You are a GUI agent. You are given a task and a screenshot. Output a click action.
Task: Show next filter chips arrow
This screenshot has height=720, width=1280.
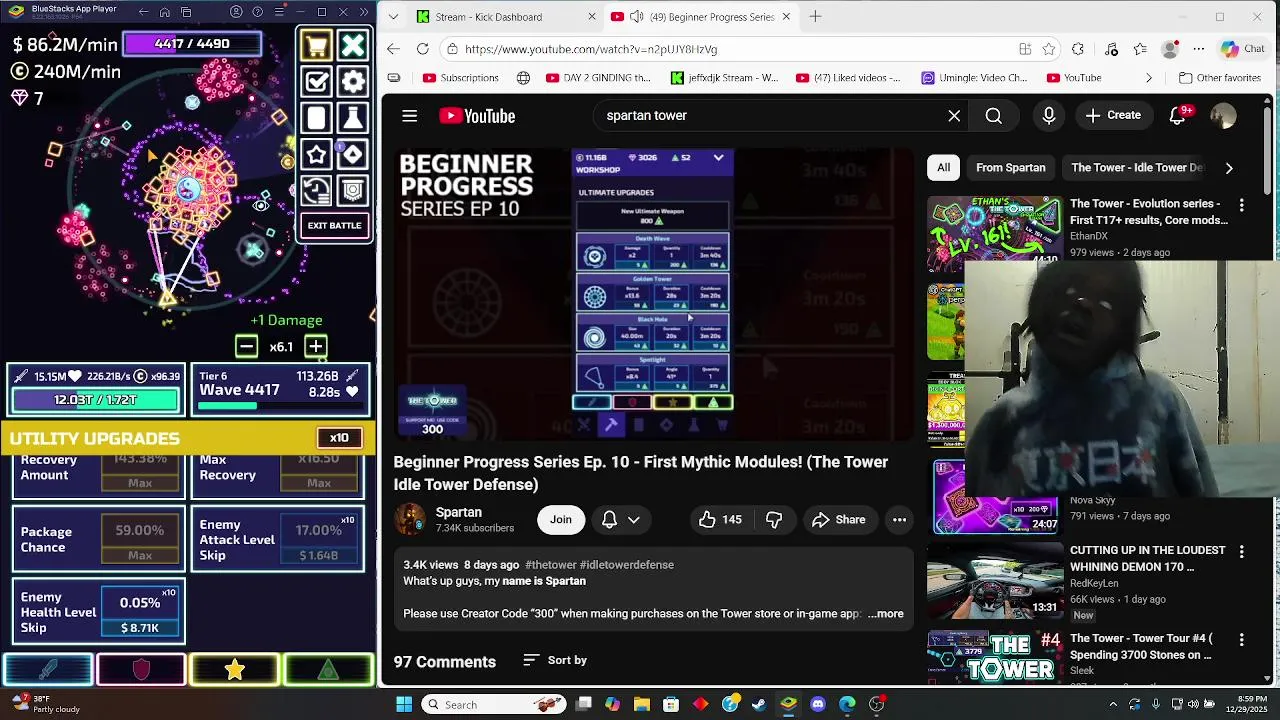1229,168
